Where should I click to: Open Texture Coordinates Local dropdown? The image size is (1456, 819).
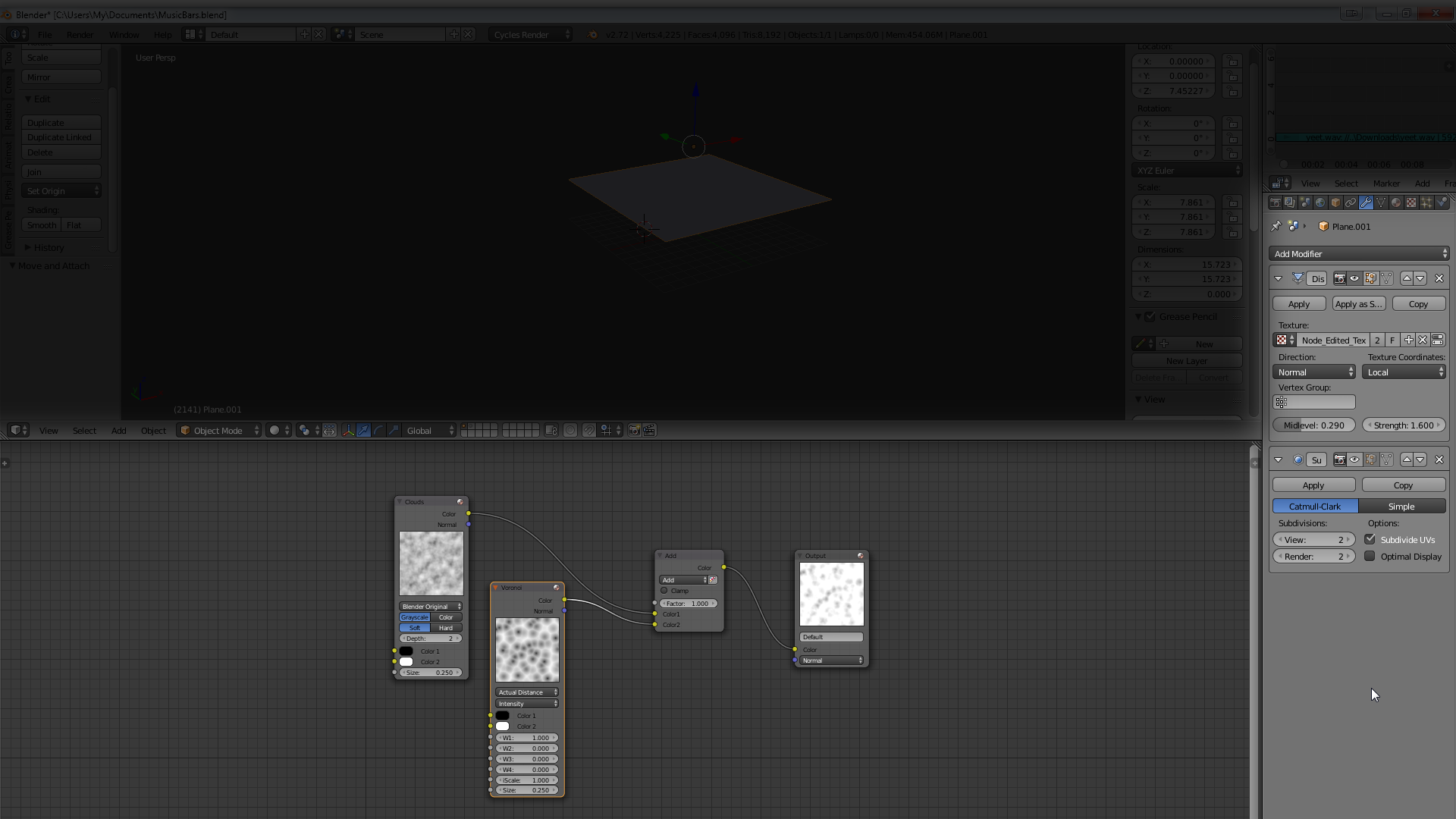click(x=1404, y=372)
